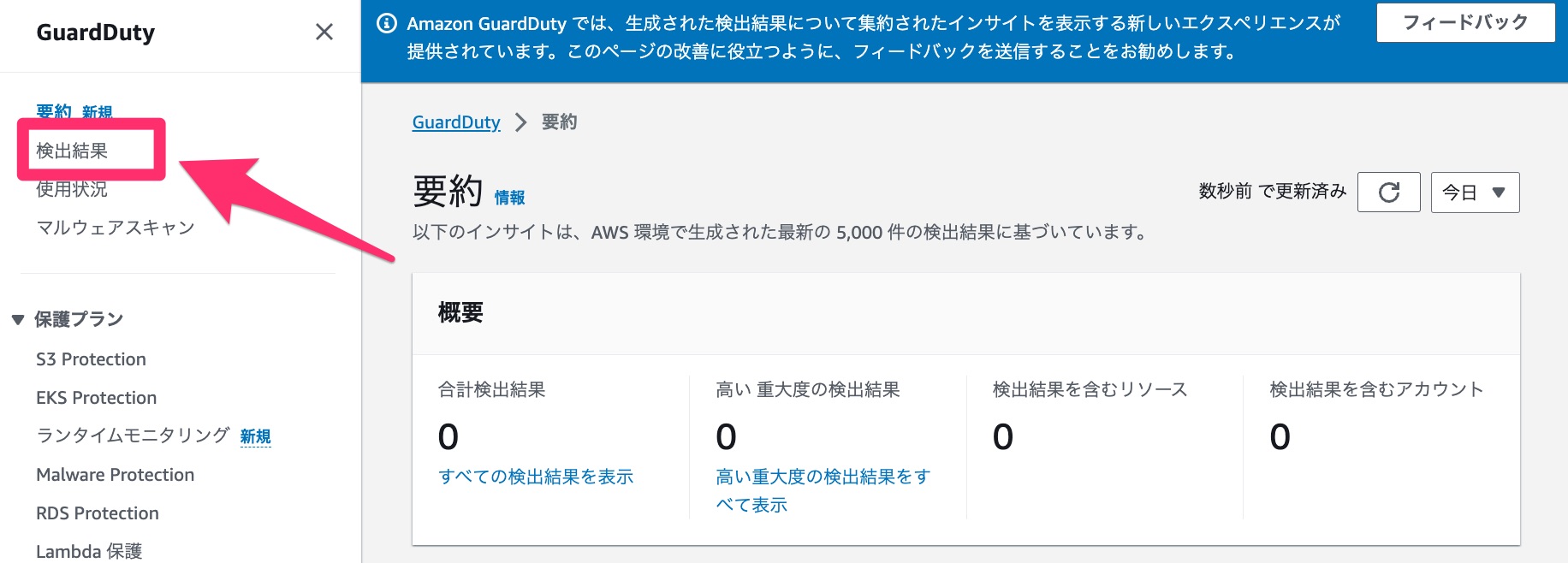Collapse the 保護プラン section

coord(17,318)
